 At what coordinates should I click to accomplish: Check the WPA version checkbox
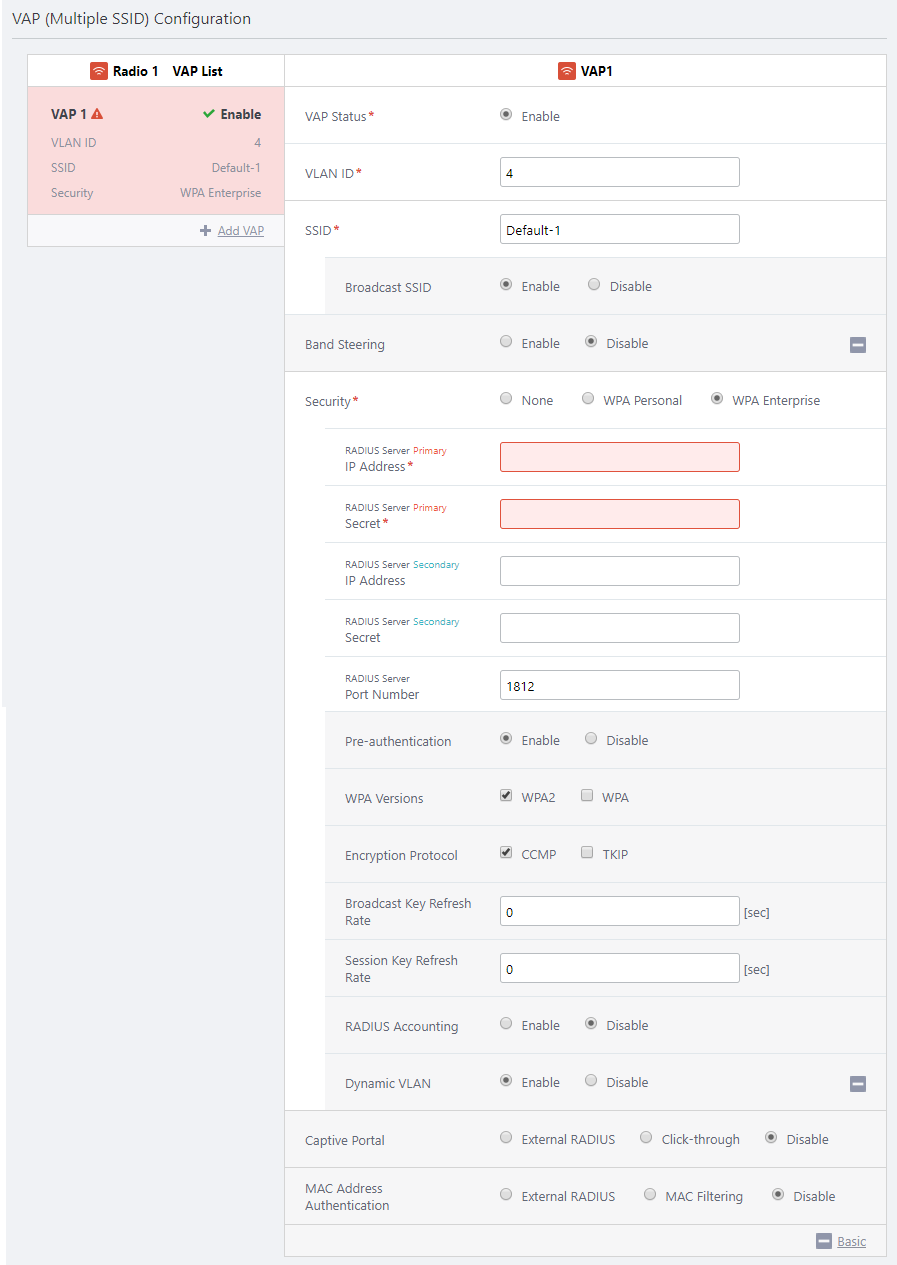click(588, 796)
